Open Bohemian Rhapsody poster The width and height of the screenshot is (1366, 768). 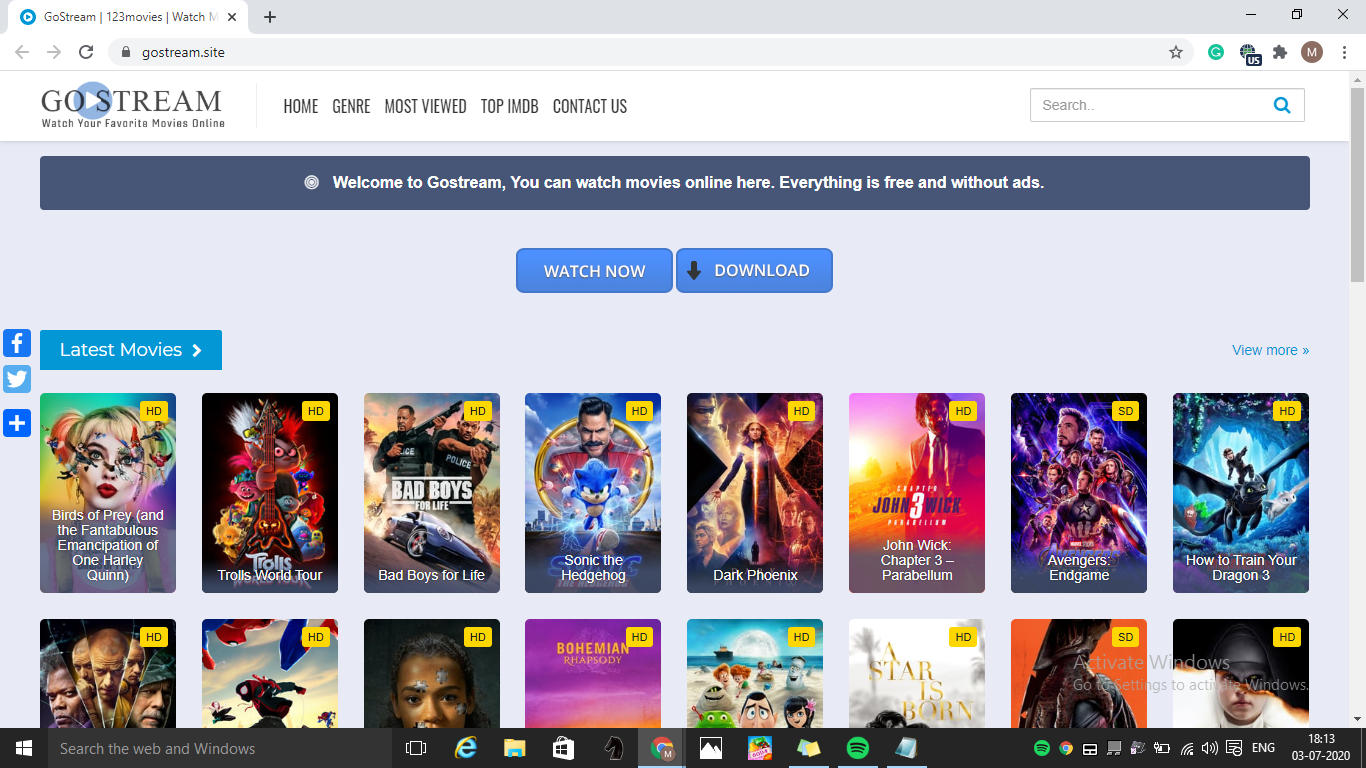pyautogui.click(x=593, y=673)
